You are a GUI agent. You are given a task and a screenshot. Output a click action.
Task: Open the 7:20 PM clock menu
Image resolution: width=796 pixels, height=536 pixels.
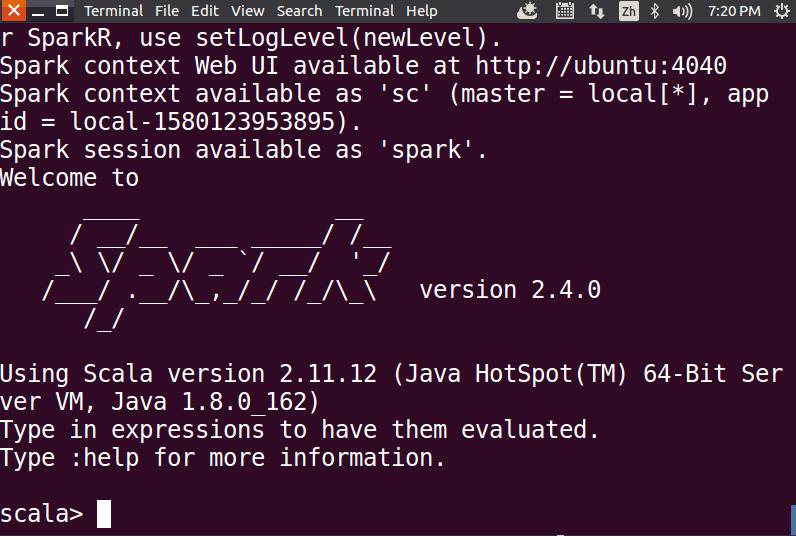[x=734, y=11]
